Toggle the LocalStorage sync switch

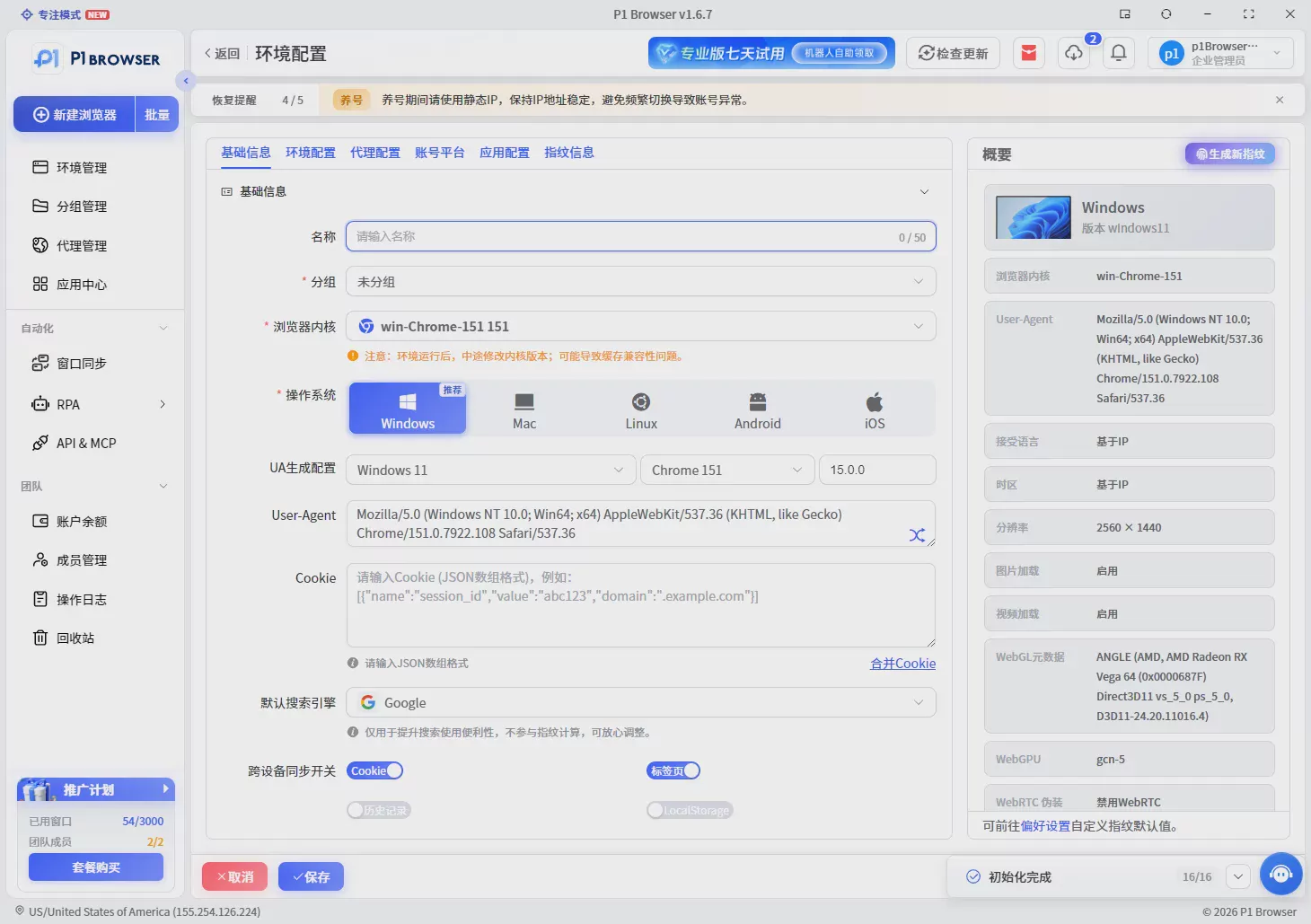coord(690,810)
